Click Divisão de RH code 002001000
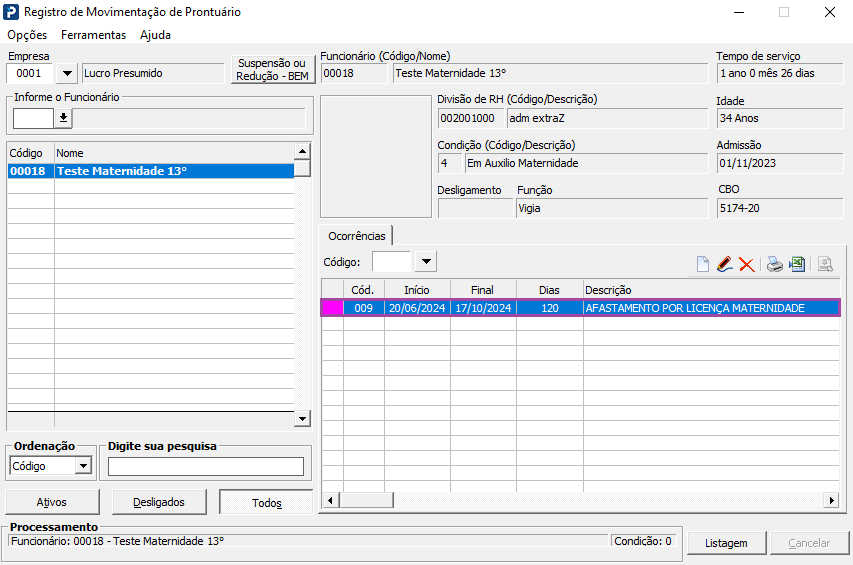 click(x=471, y=118)
